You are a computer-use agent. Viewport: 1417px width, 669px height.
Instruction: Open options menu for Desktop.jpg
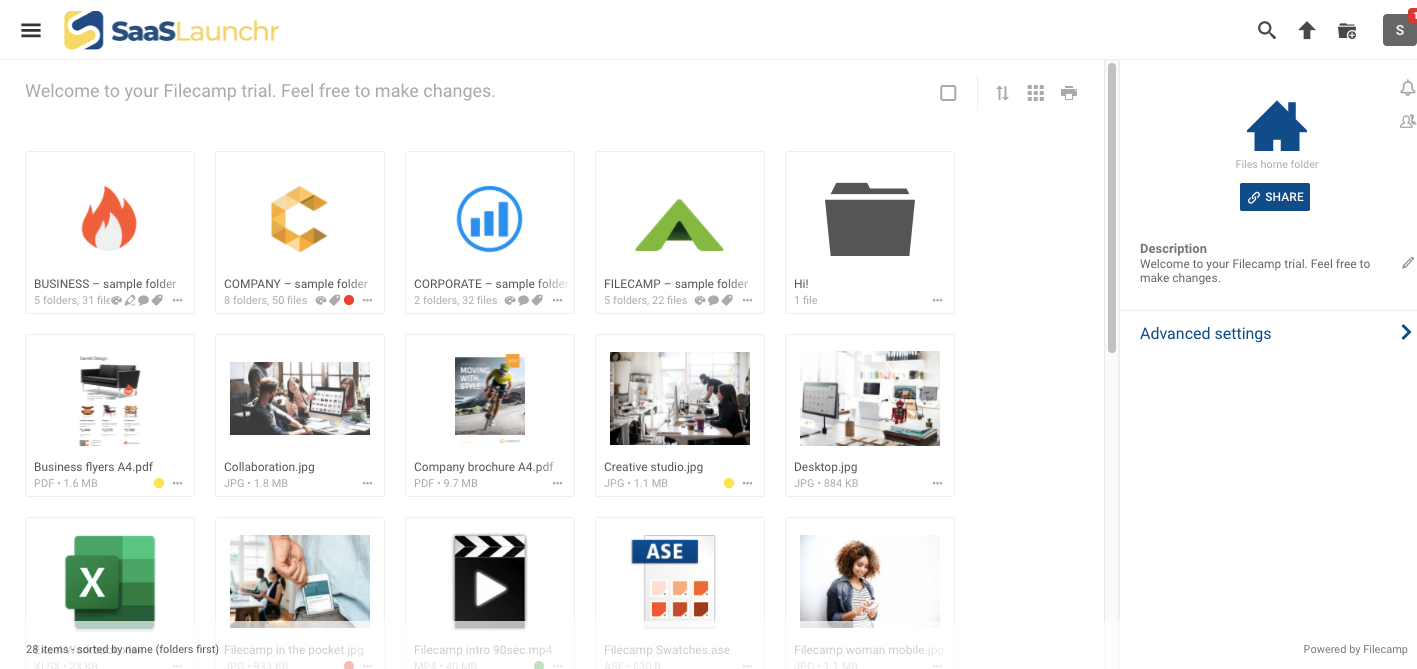tap(937, 483)
